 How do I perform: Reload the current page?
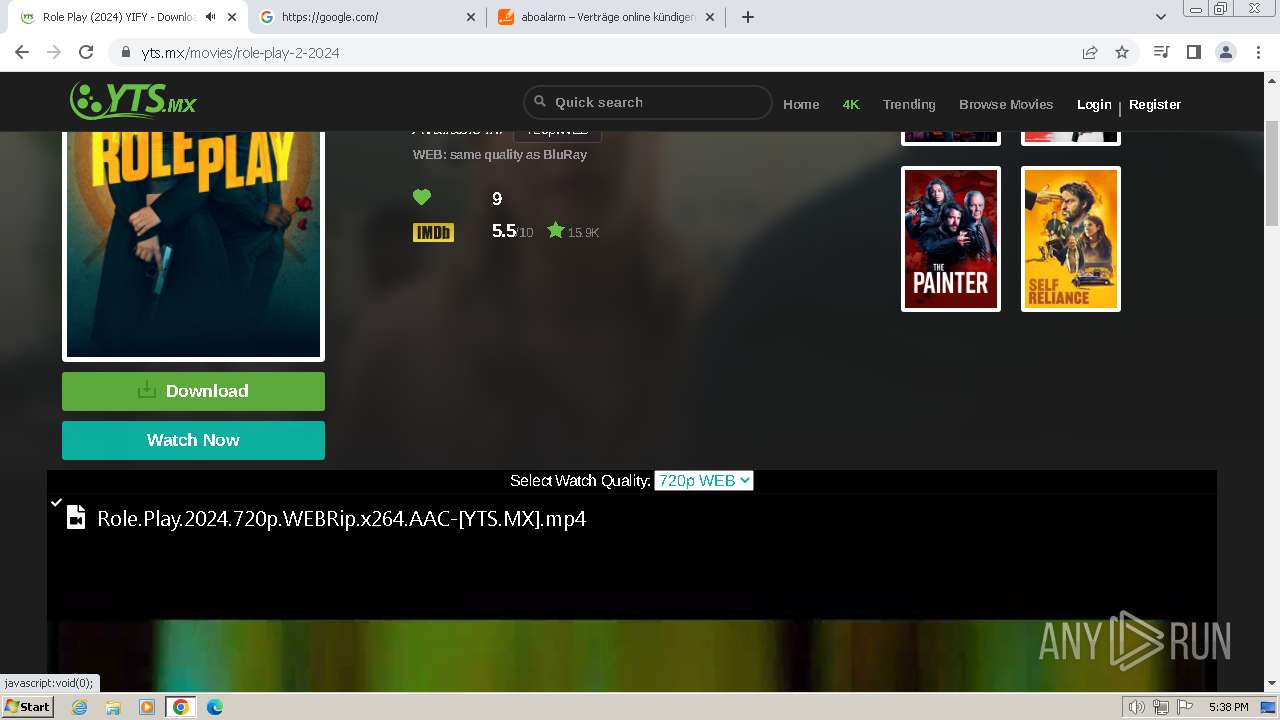(86, 53)
